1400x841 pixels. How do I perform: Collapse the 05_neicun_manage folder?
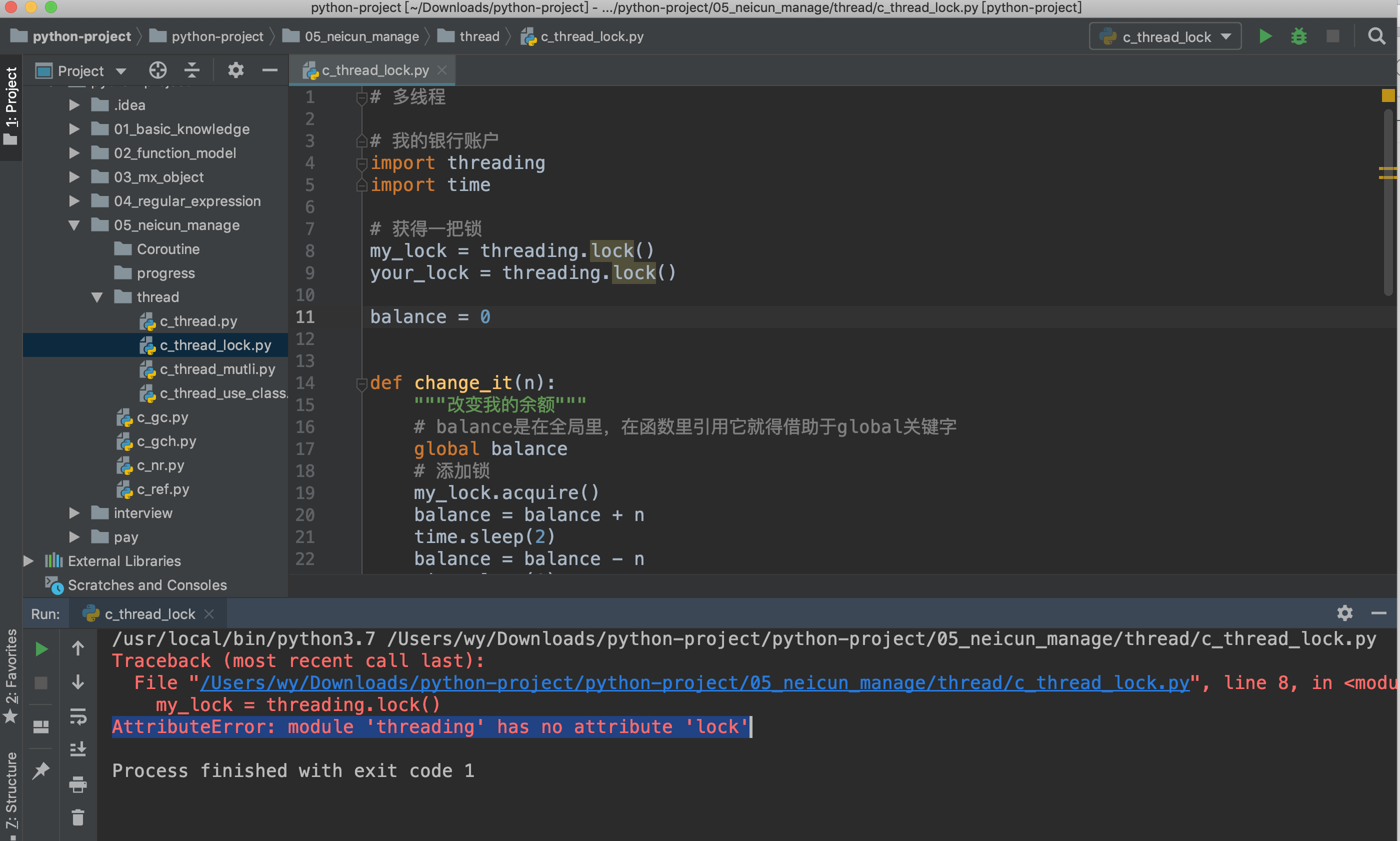coord(73,225)
